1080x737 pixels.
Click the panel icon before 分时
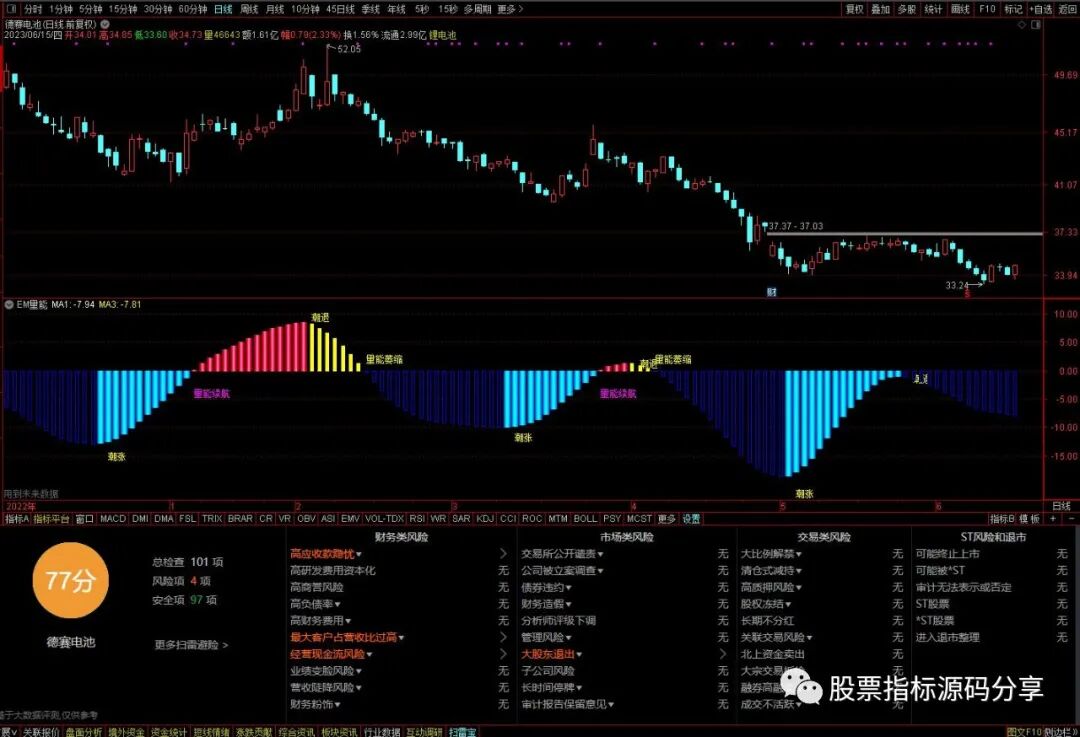tap(12, 9)
